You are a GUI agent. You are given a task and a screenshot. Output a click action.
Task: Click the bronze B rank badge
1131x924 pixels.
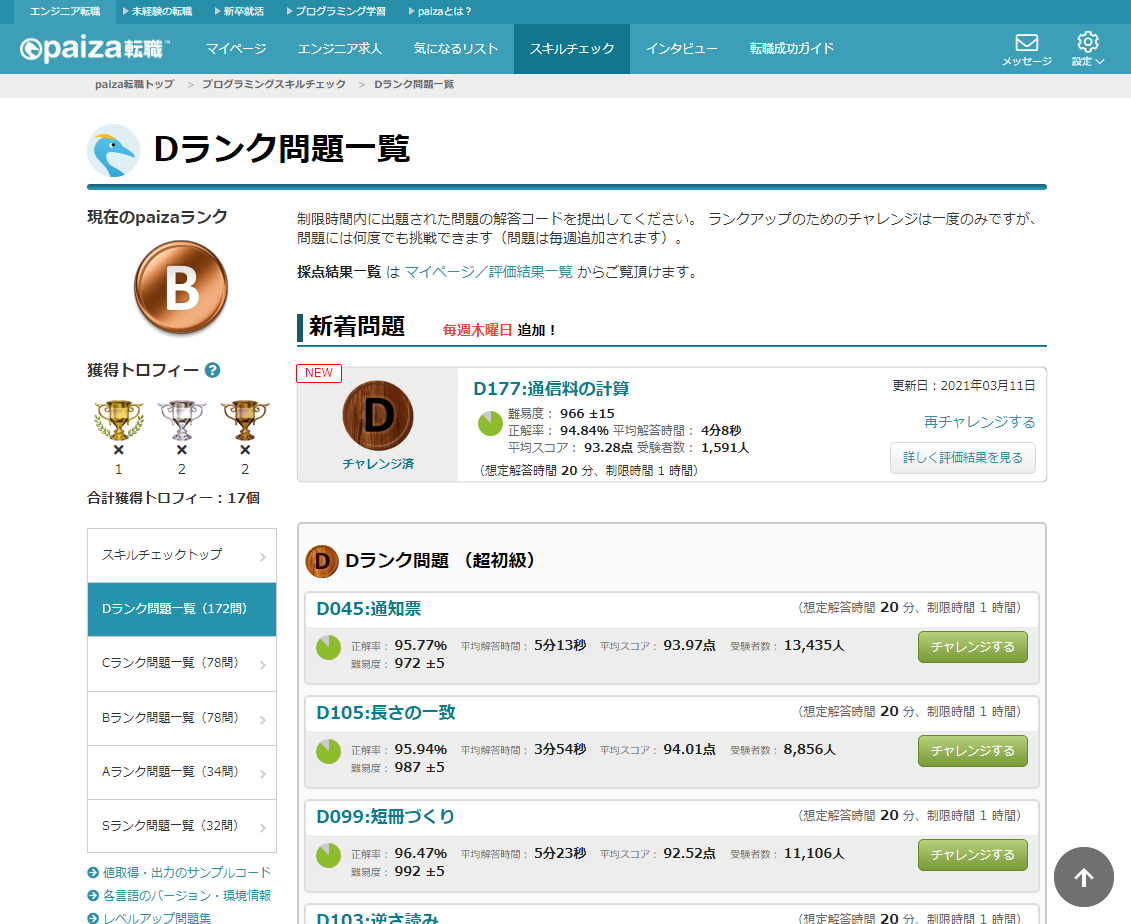point(181,288)
